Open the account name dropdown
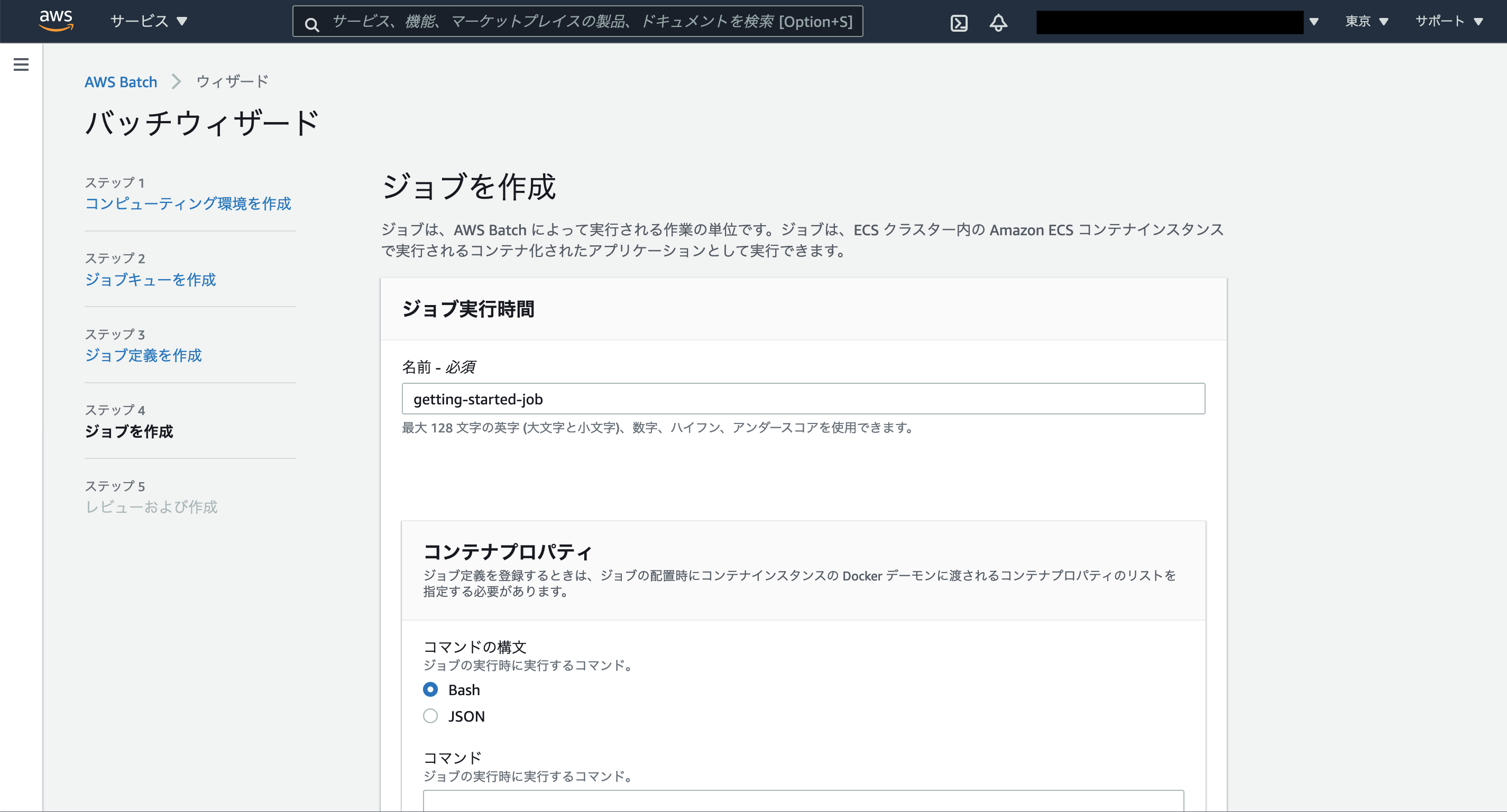 [x=1177, y=22]
